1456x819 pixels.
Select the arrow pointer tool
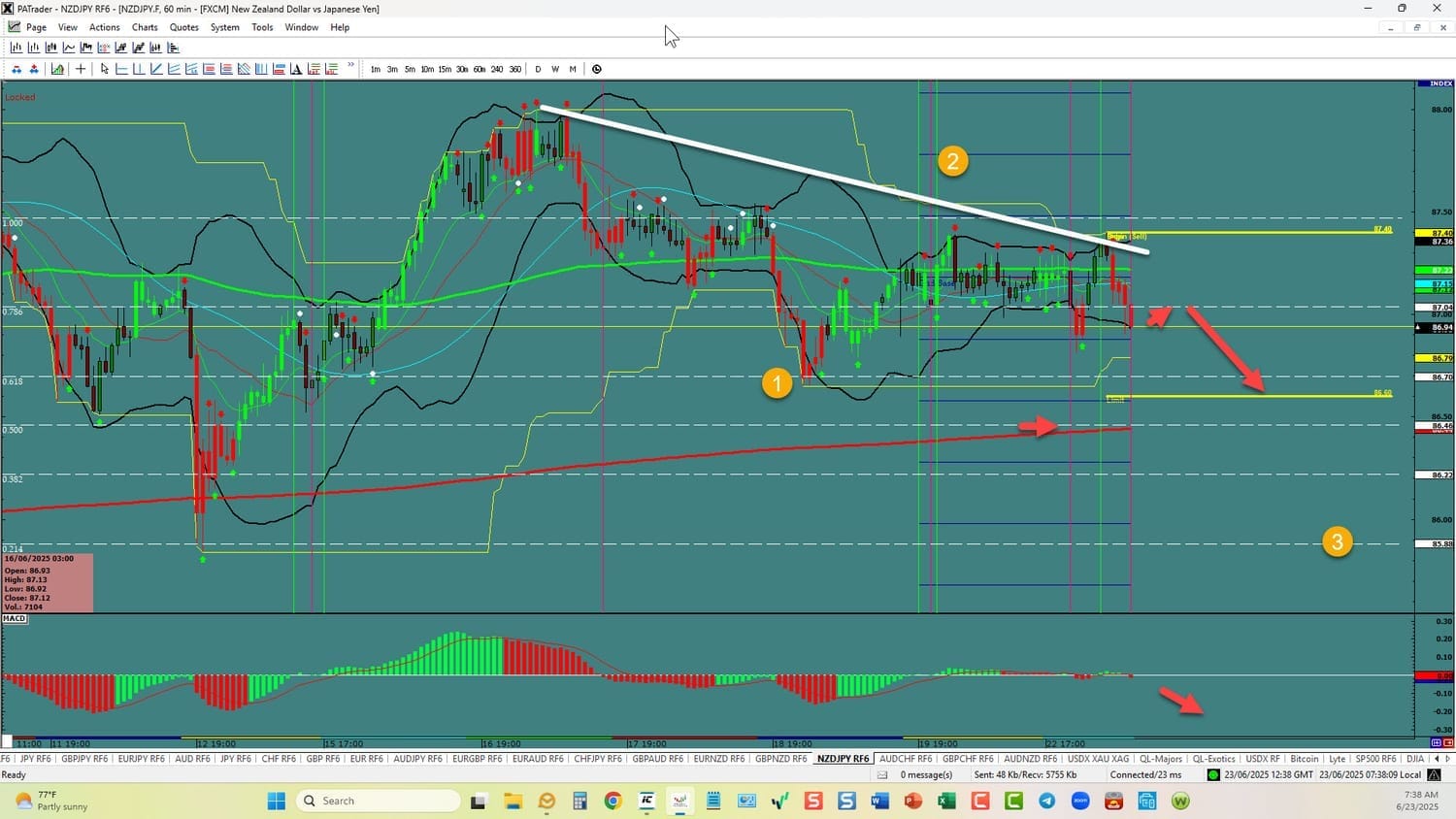(x=104, y=69)
